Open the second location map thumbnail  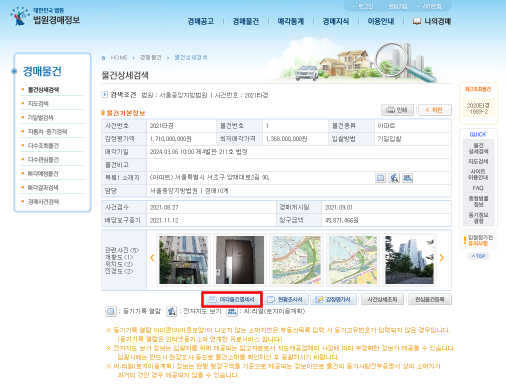(x=353, y=260)
